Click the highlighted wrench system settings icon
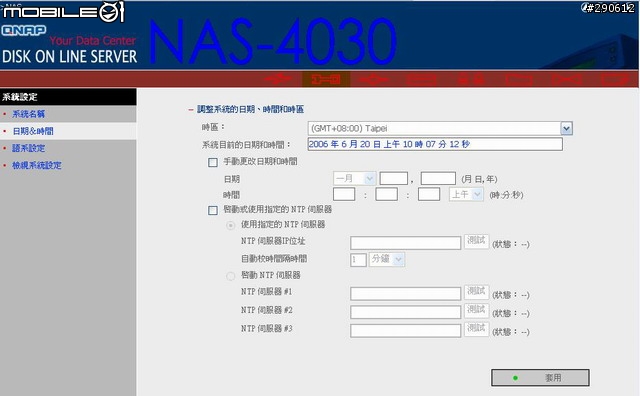Screen dimensions: 640x396 click(326, 79)
